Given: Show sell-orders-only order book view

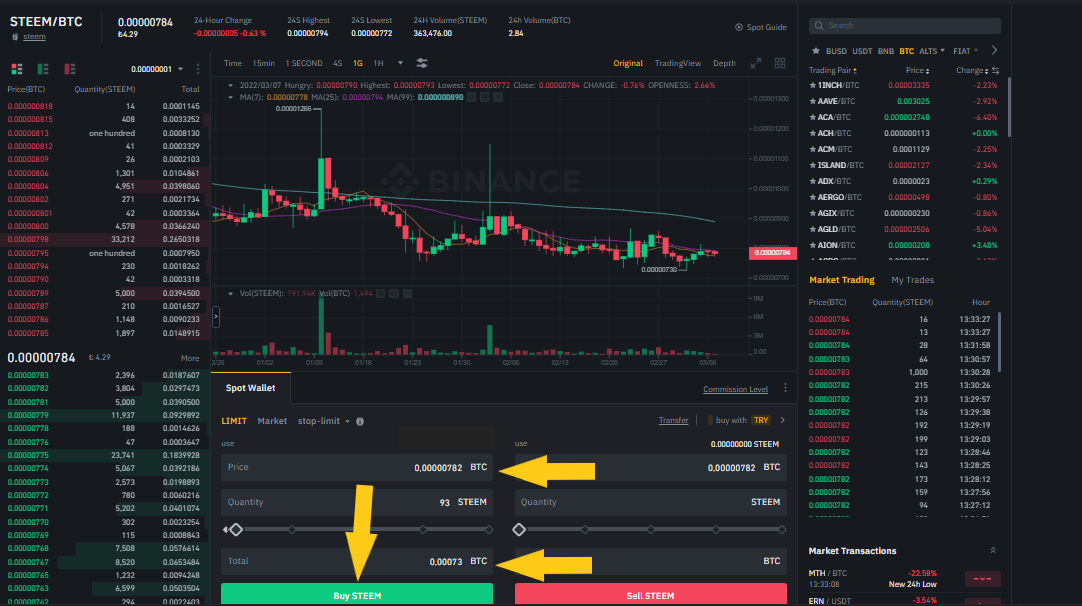Looking at the screenshot, I should pyautogui.click(x=70, y=69).
